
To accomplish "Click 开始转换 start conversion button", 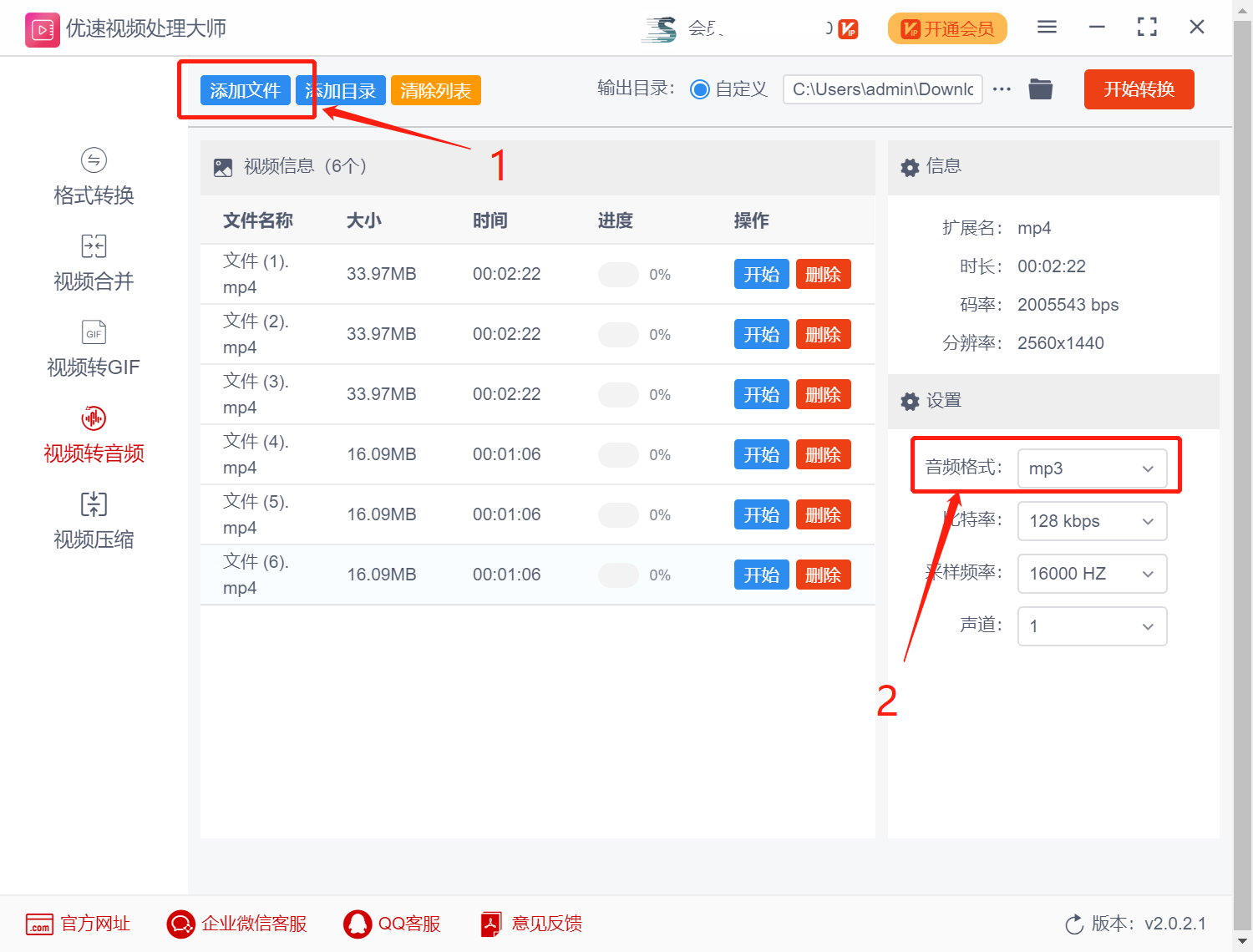I will (x=1139, y=89).
